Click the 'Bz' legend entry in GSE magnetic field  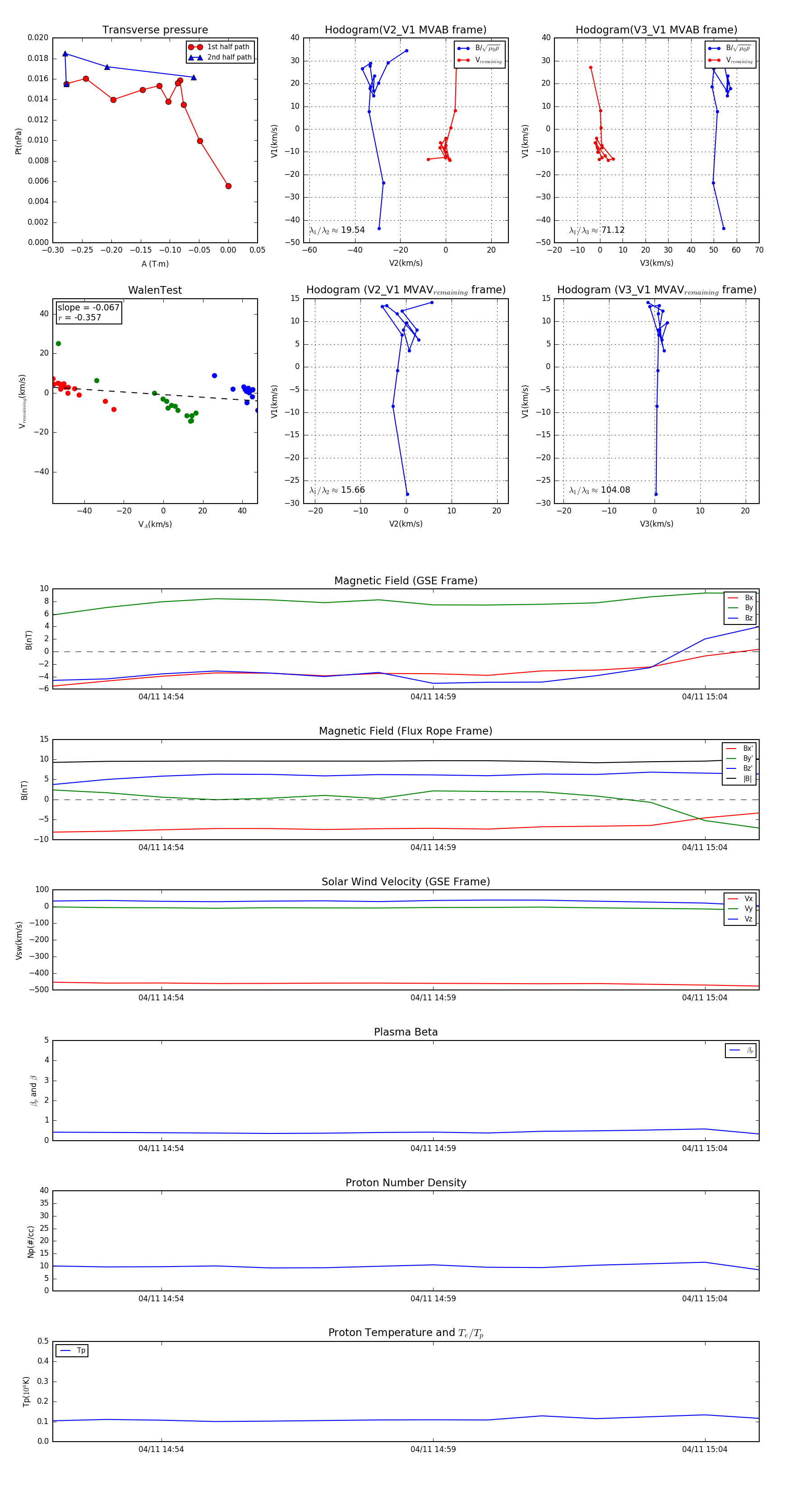[741, 618]
